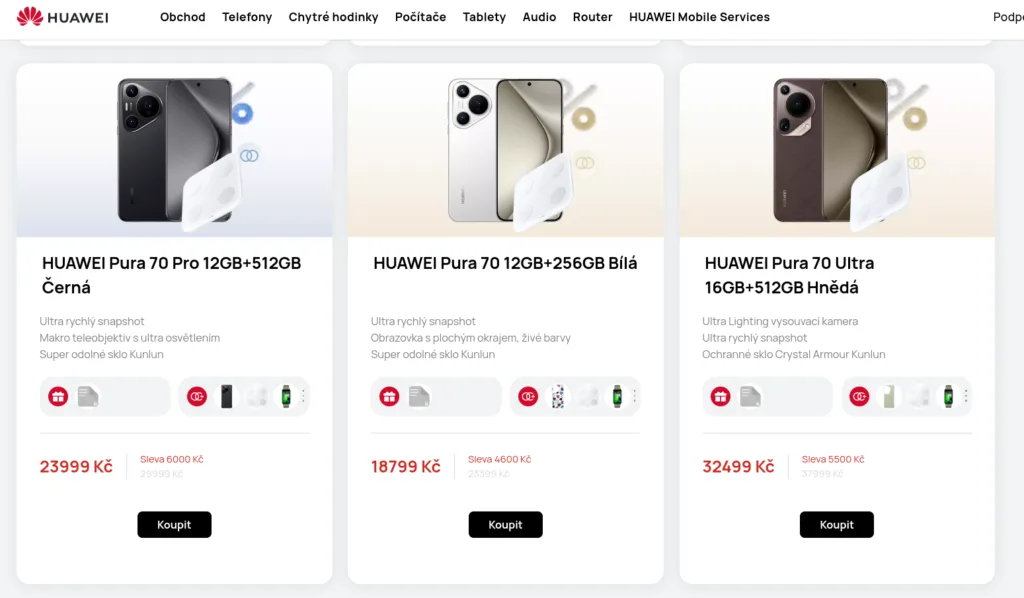Click red bundle icon on Pura 70 Pro card
This screenshot has width=1024, height=598.
click(197, 397)
